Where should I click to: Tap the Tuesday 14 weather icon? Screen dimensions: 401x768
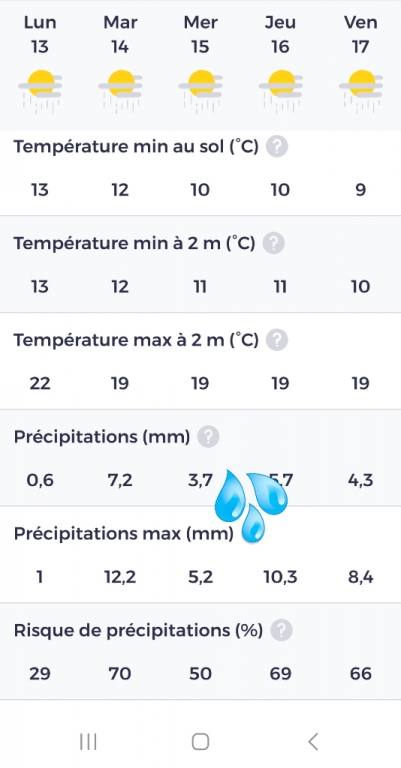pyautogui.click(x=120, y=91)
